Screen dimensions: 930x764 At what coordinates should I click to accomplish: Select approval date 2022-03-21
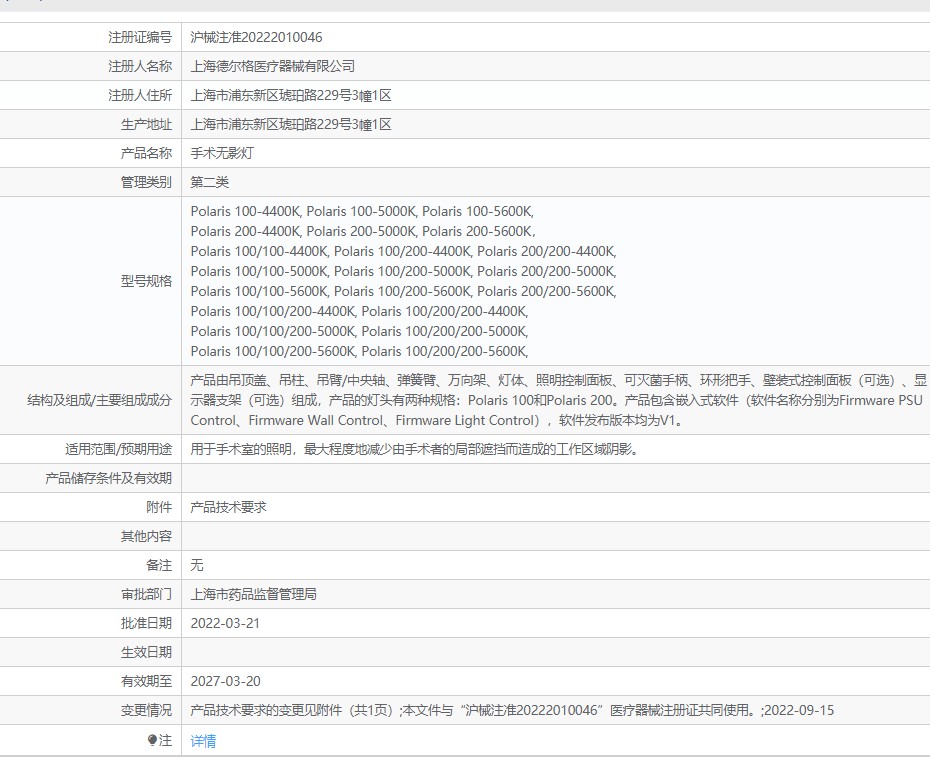[225, 623]
